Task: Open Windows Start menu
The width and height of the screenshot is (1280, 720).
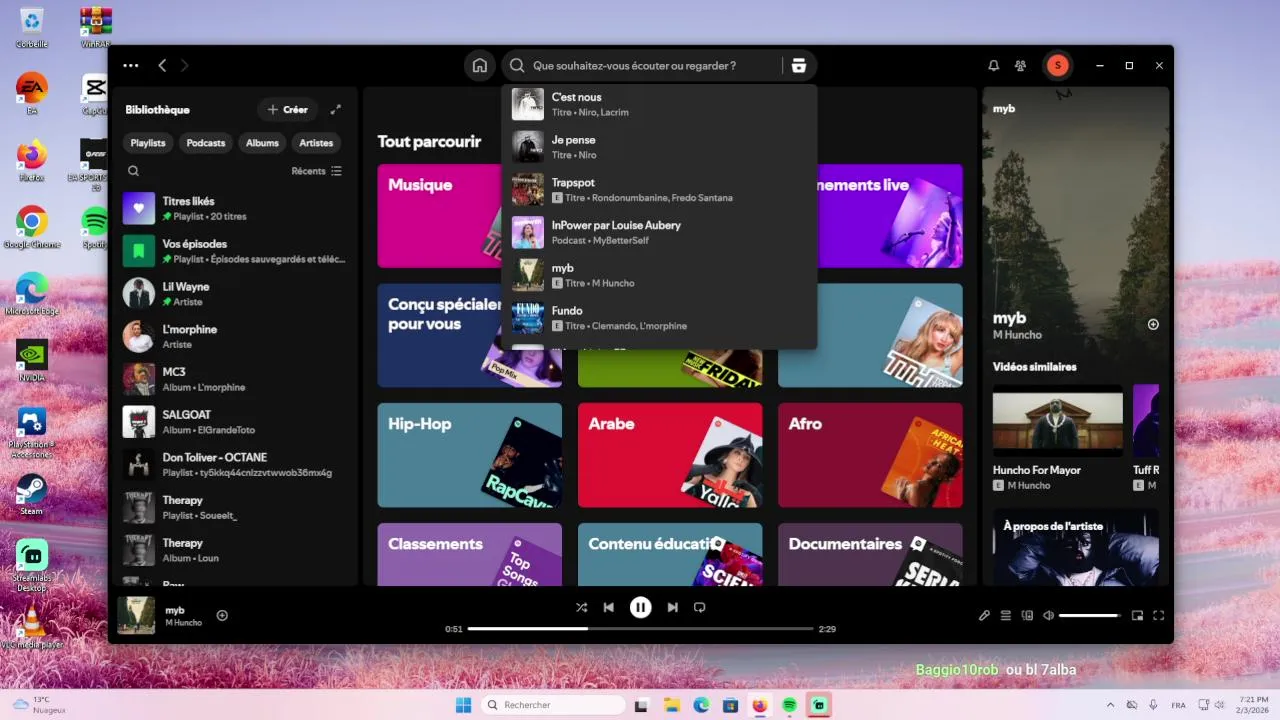Action: click(x=463, y=705)
